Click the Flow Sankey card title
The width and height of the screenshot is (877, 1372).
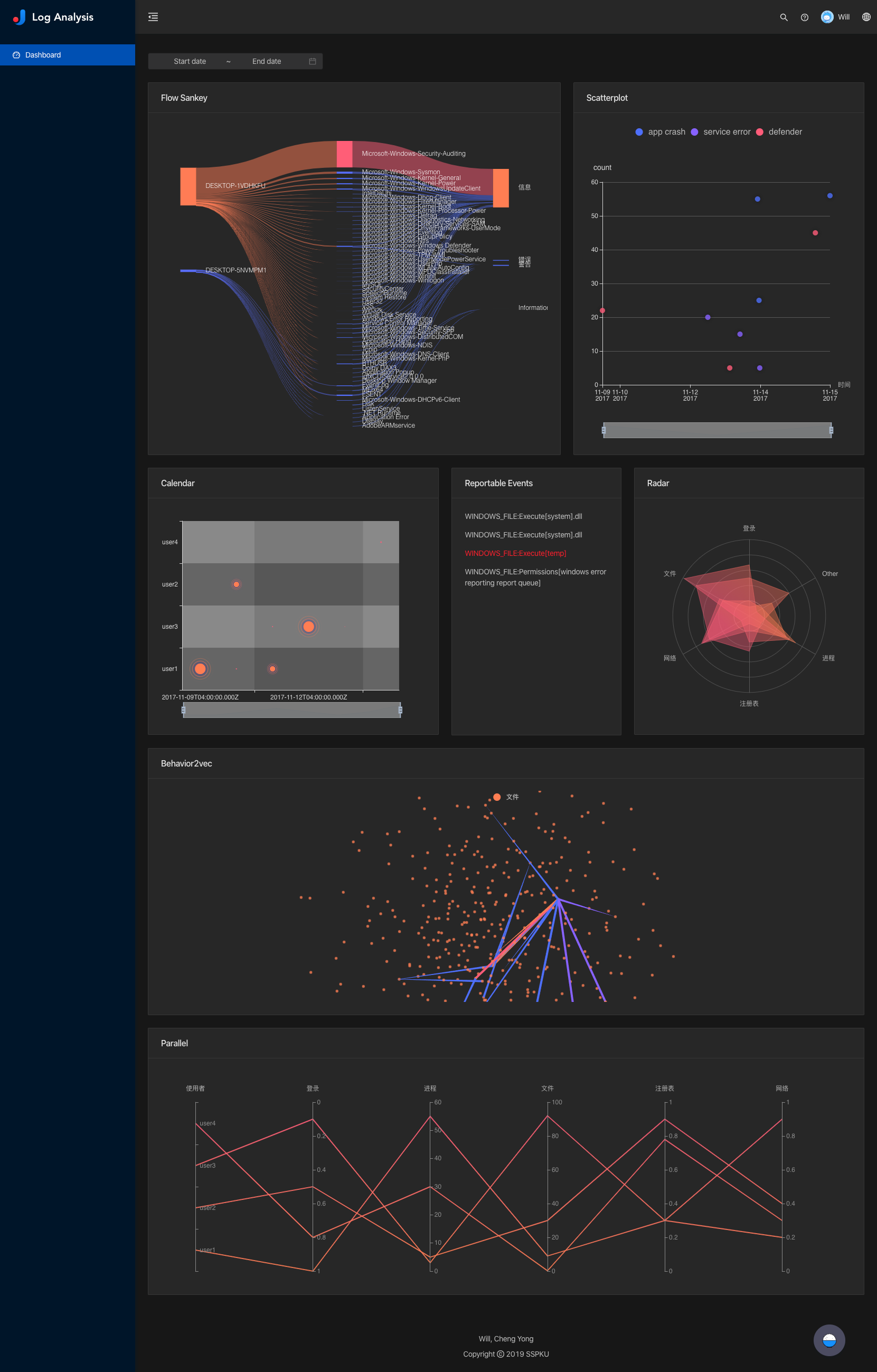184,98
